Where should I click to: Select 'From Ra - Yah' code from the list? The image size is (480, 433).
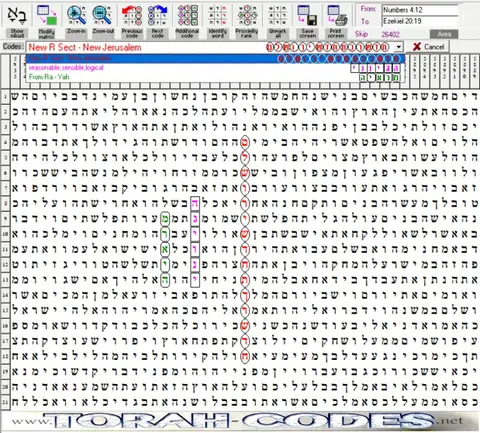point(215,77)
